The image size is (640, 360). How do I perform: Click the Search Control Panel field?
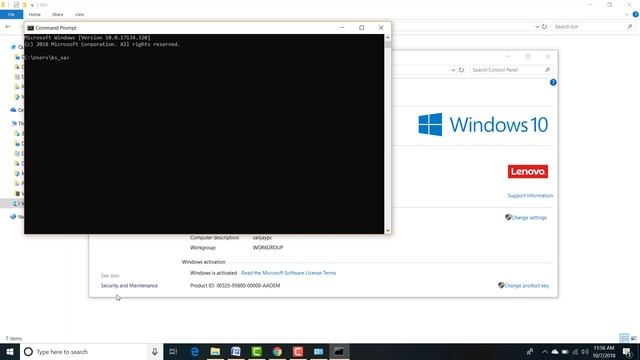pos(511,70)
